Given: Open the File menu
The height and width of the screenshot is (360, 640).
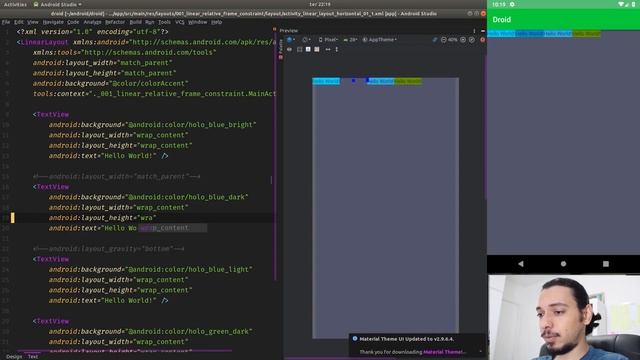Looking at the screenshot, I should click(6, 22).
